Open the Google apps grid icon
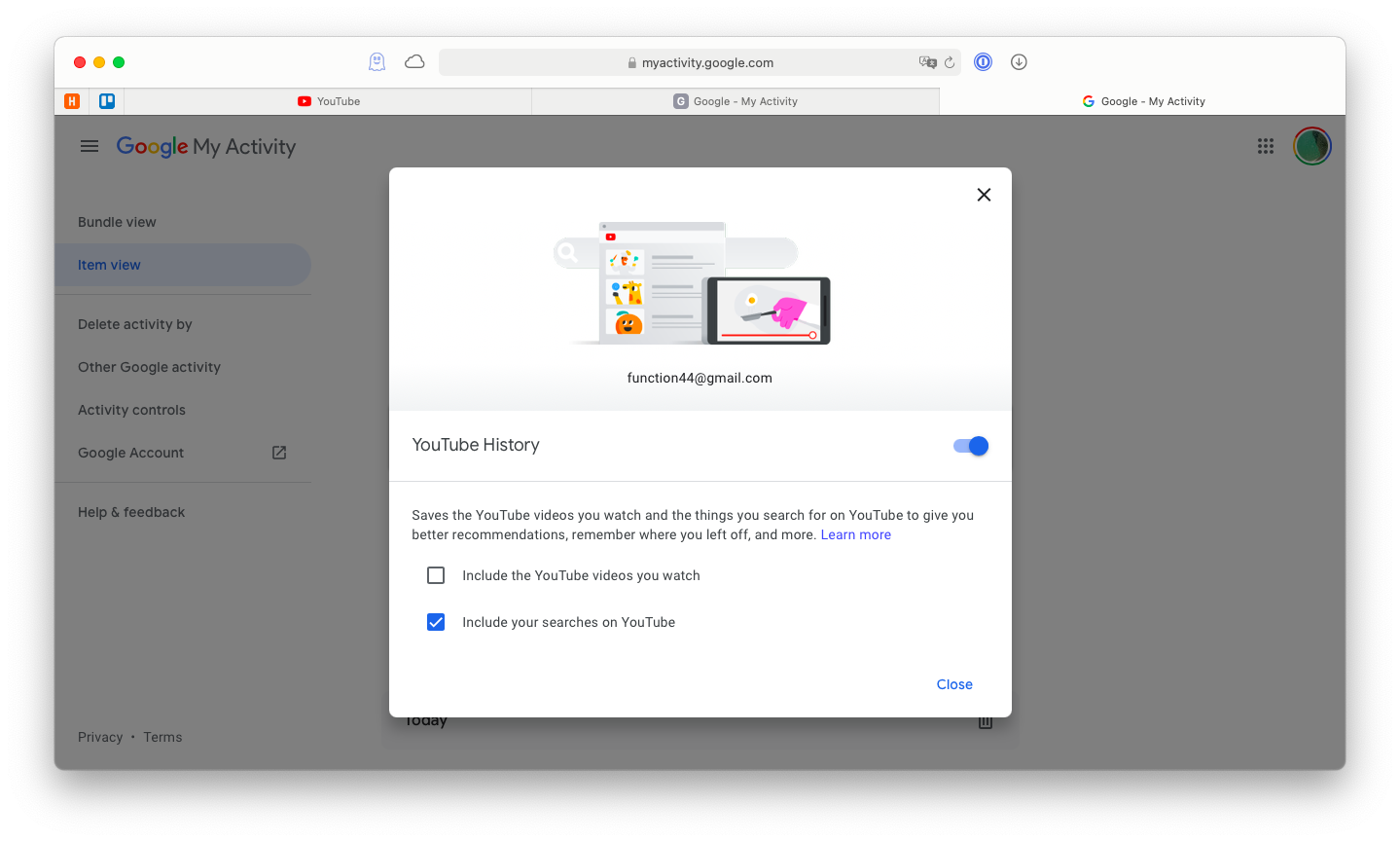Image resolution: width=1400 pixels, height=842 pixels. click(1265, 146)
